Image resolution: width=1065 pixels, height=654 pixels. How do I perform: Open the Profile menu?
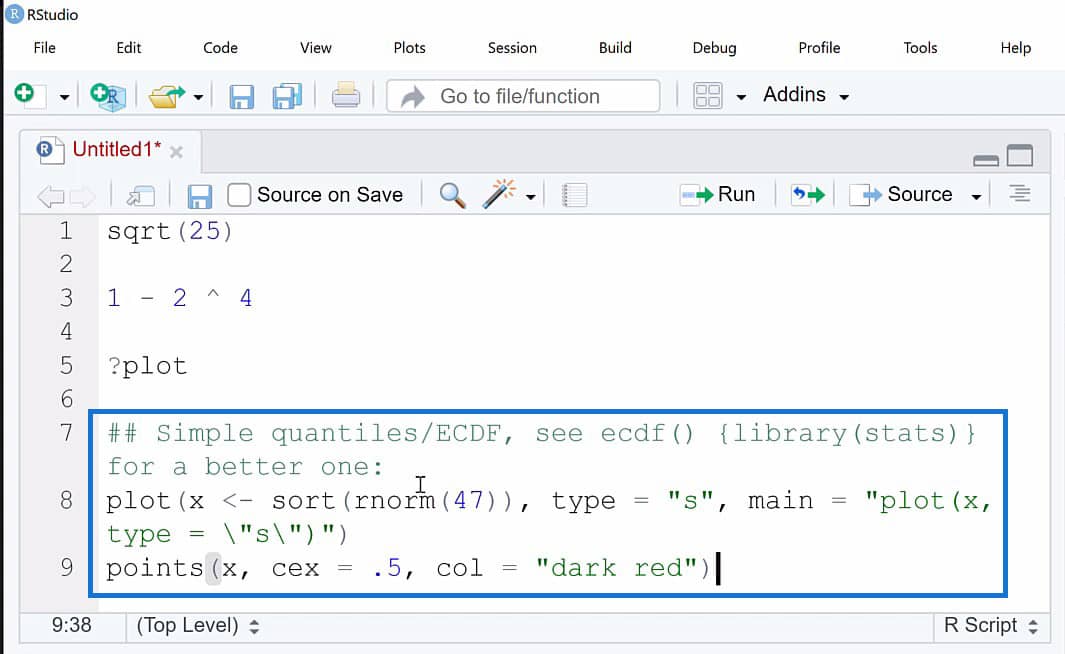tap(819, 48)
